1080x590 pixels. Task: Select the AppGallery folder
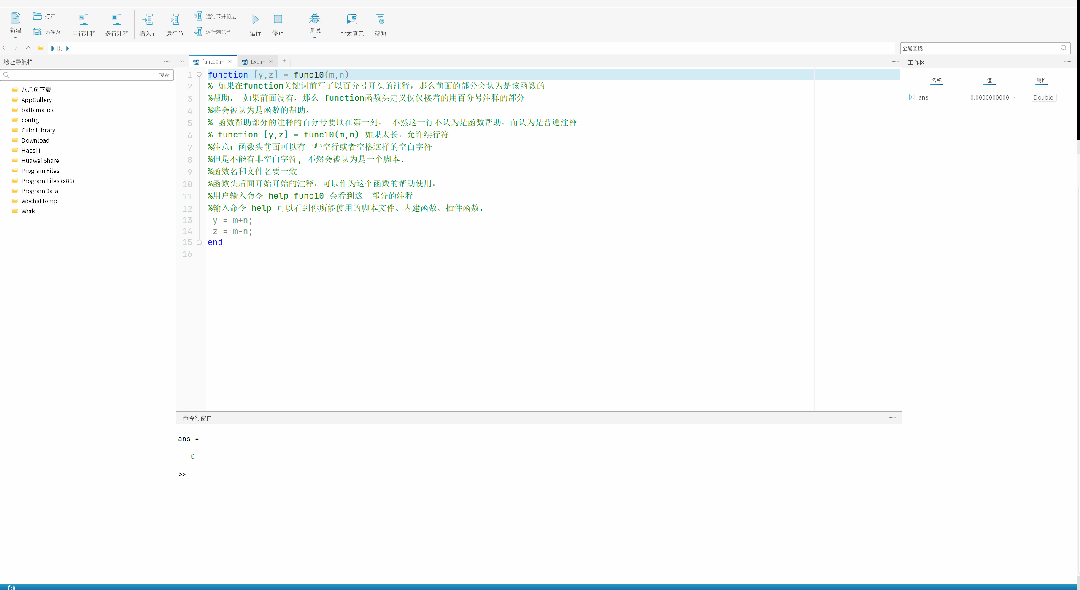(36, 100)
